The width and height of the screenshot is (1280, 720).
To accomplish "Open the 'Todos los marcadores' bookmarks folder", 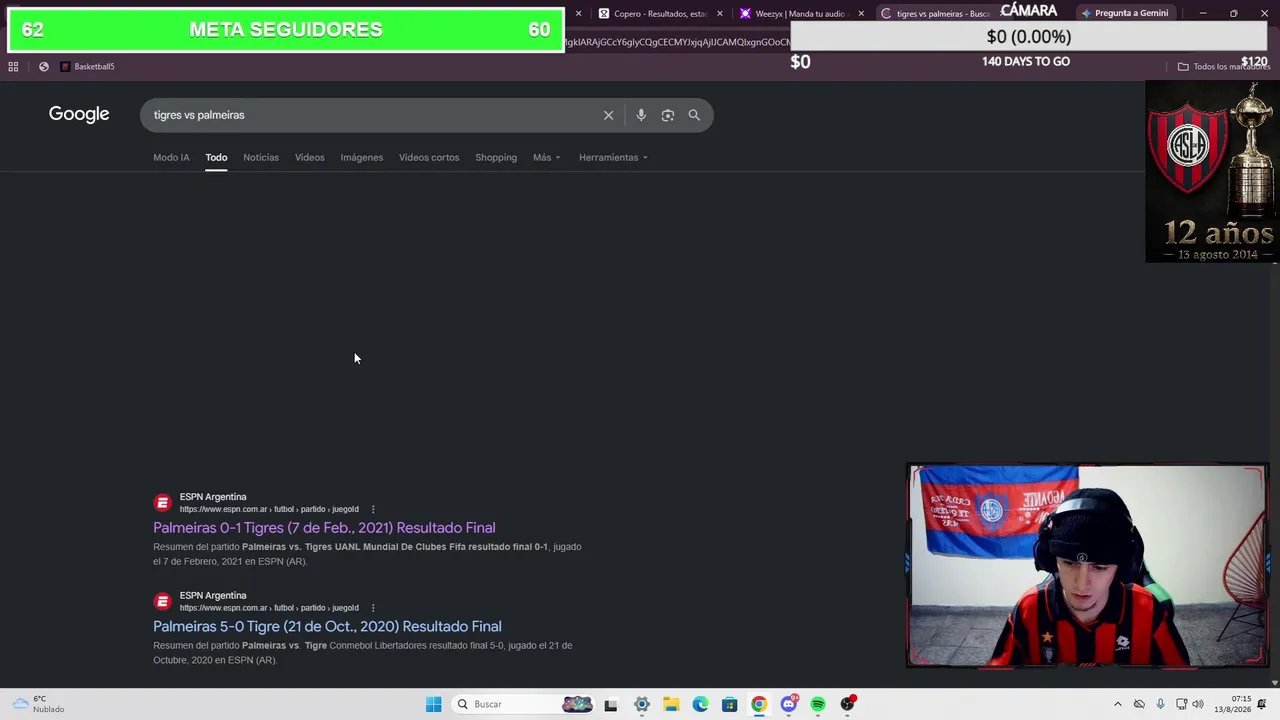I will click(1222, 67).
